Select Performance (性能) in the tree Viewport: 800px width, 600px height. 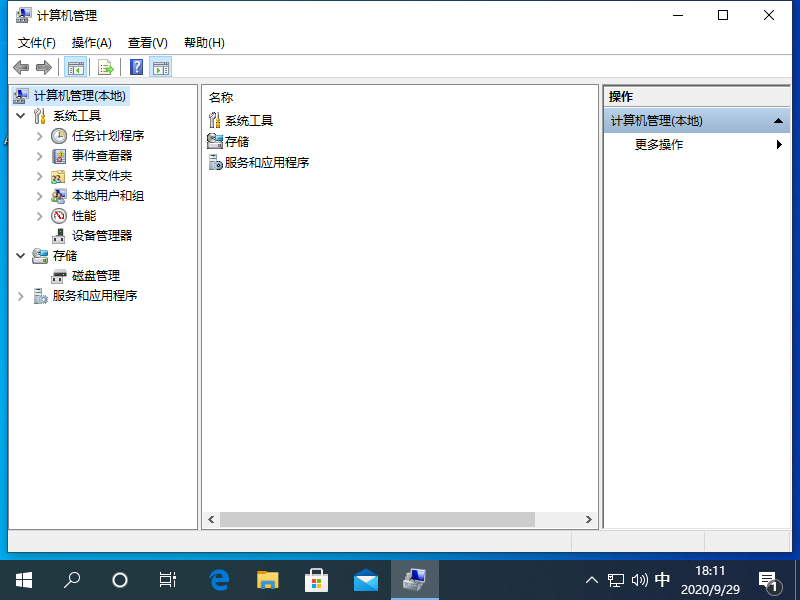pos(85,215)
